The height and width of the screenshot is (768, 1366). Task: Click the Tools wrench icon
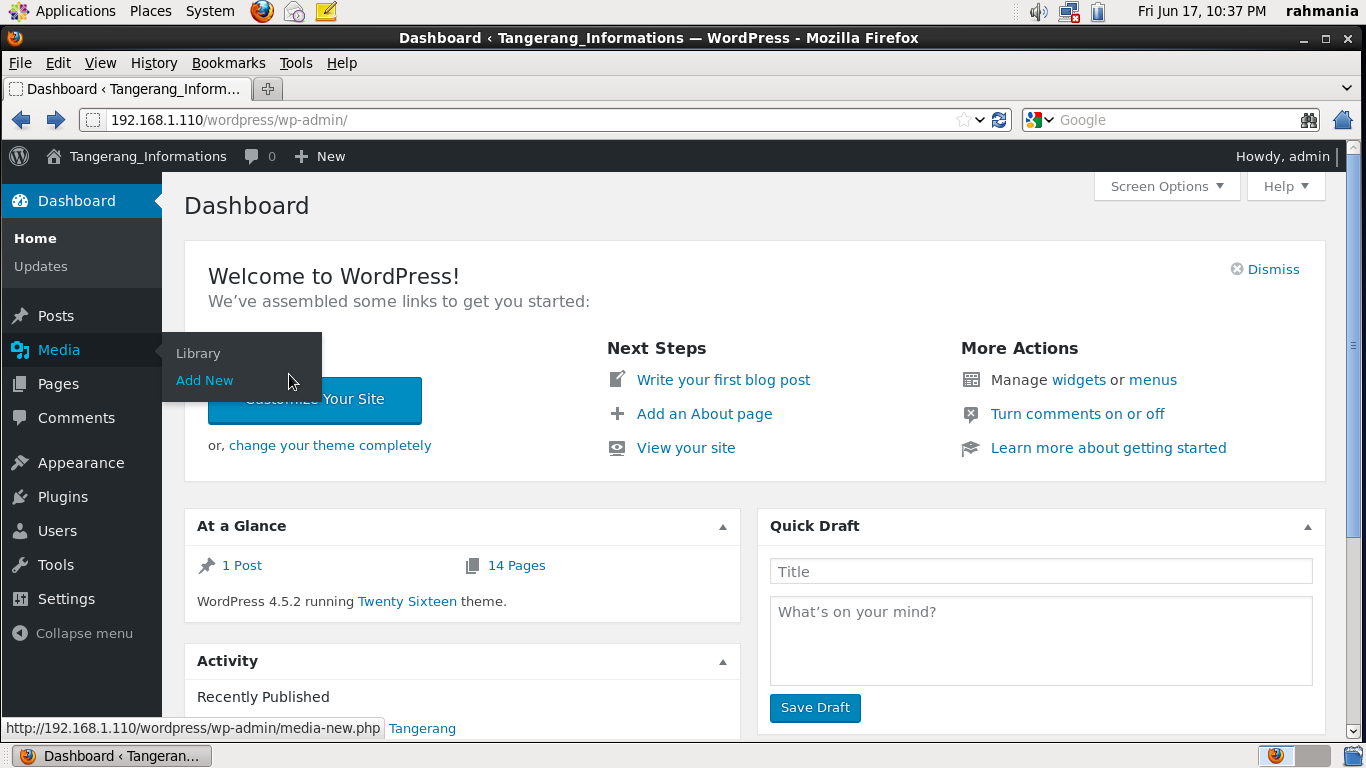pyautogui.click(x=20, y=565)
